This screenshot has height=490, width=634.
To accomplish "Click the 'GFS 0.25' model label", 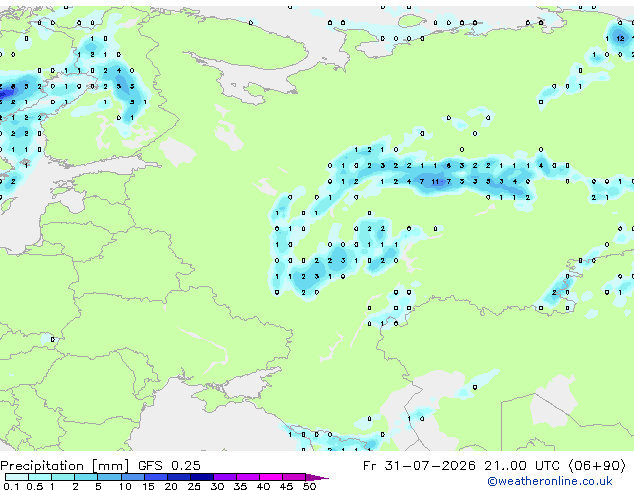I will 169,466.
